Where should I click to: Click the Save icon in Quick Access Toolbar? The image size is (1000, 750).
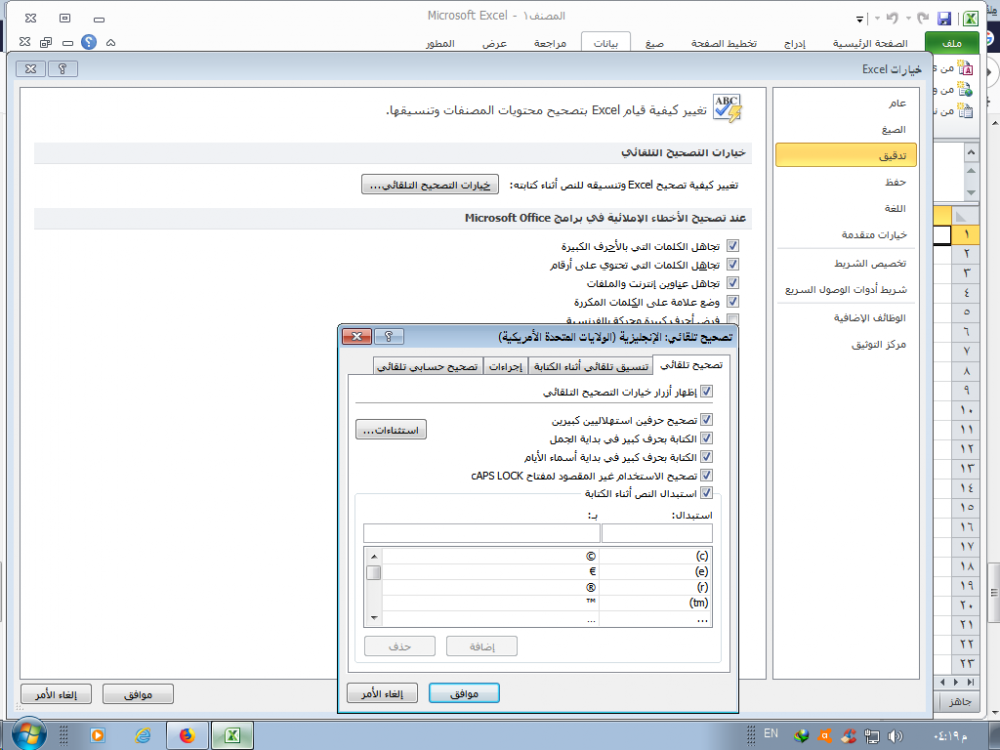click(x=945, y=18)
